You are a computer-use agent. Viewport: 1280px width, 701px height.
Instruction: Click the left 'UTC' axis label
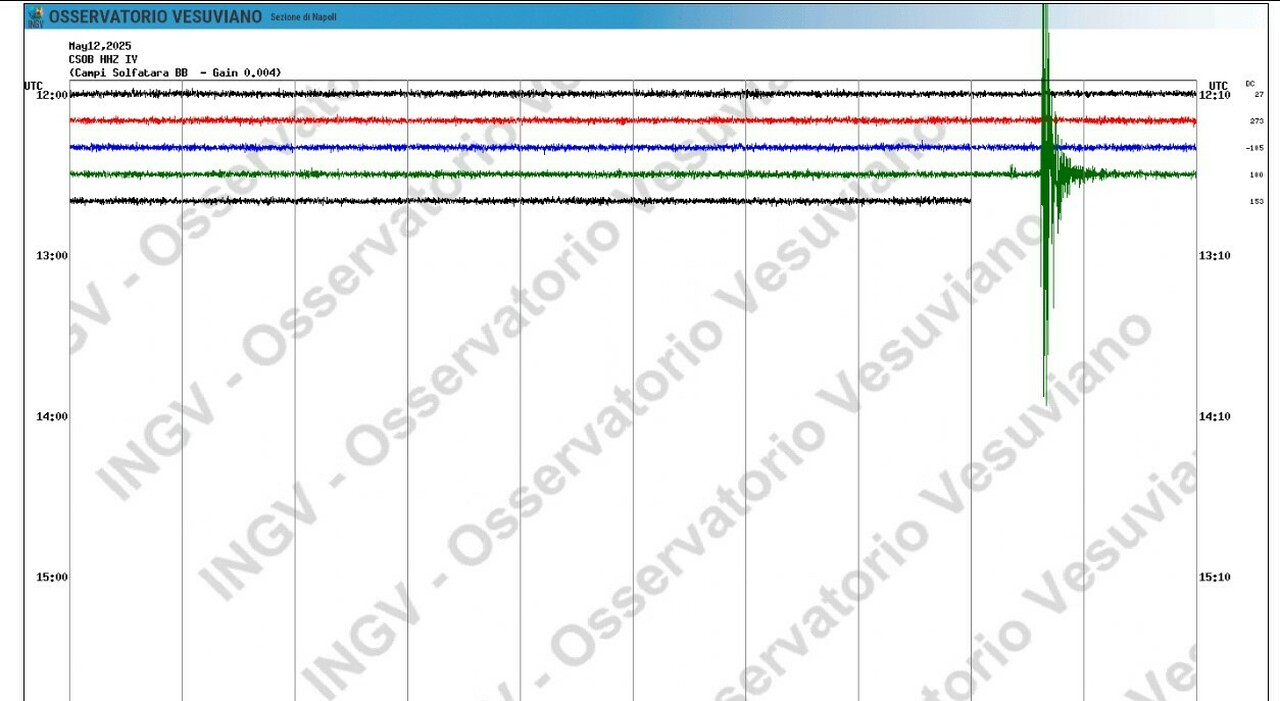(34, 86)
